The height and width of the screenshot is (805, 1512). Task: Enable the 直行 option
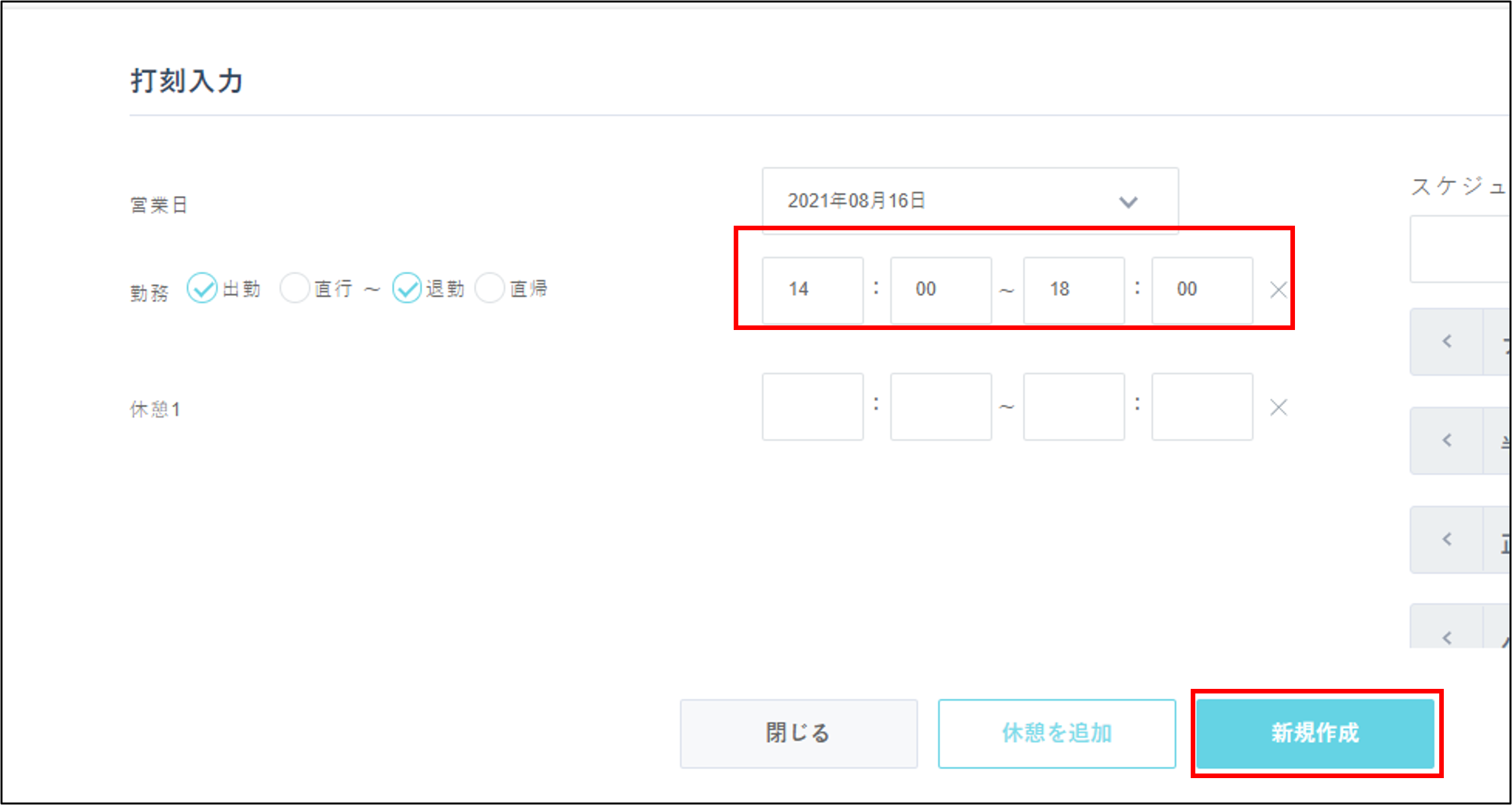point(294,288)
